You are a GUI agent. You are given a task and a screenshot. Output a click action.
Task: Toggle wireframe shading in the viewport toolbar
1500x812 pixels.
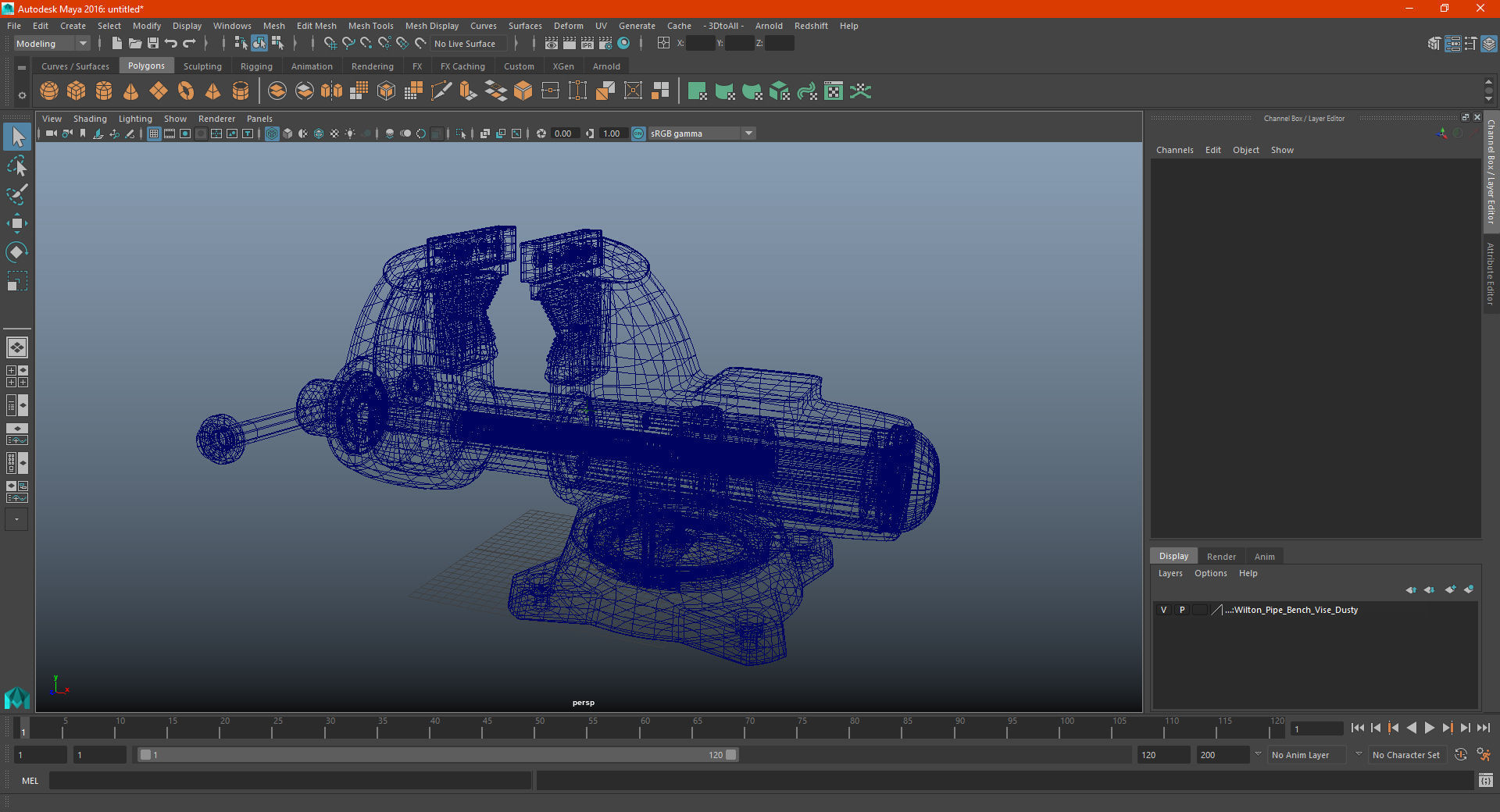pos(272,134)
